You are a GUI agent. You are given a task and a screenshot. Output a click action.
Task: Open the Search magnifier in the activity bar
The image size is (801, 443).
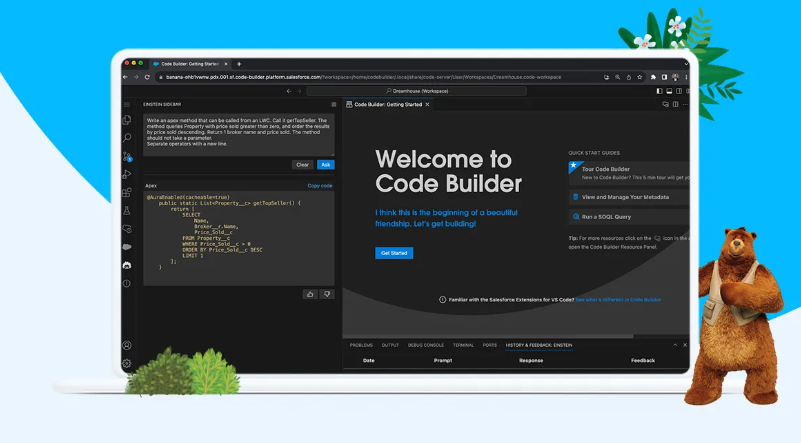pyautogui.click(x=127, y=138)
